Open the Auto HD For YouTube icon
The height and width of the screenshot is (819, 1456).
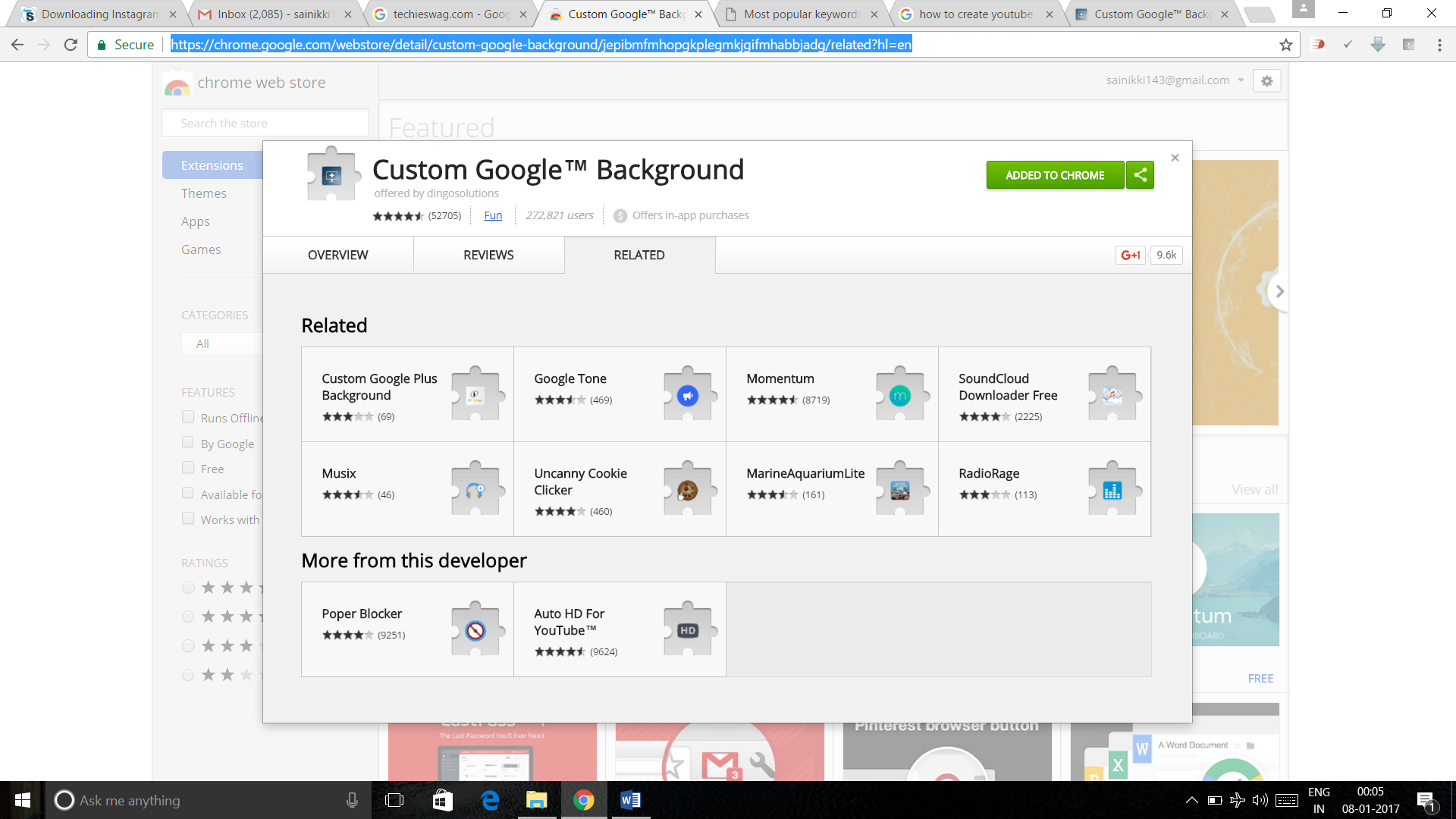tap(688, 629)
